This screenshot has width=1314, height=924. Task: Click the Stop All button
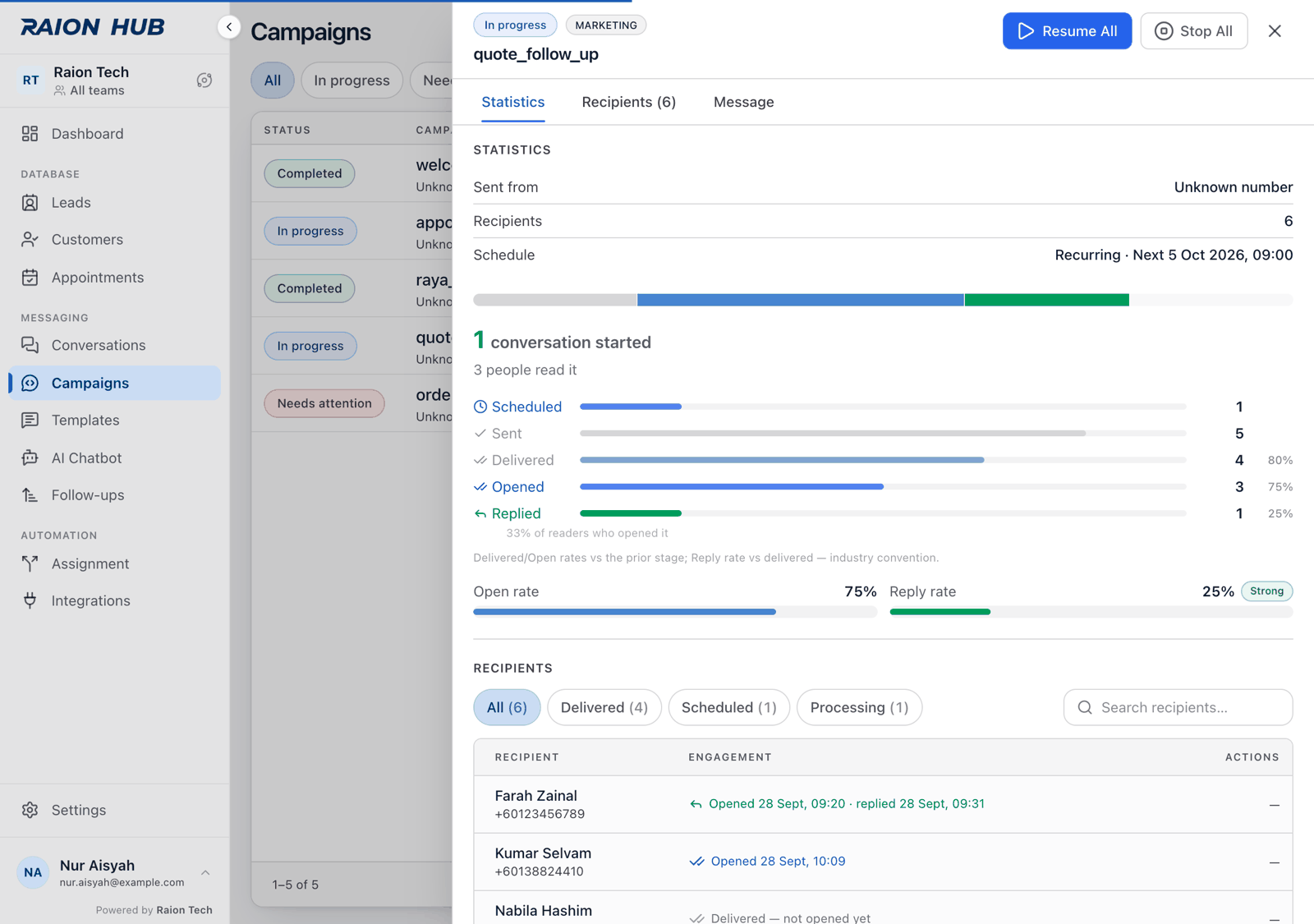click(1194, 31)
